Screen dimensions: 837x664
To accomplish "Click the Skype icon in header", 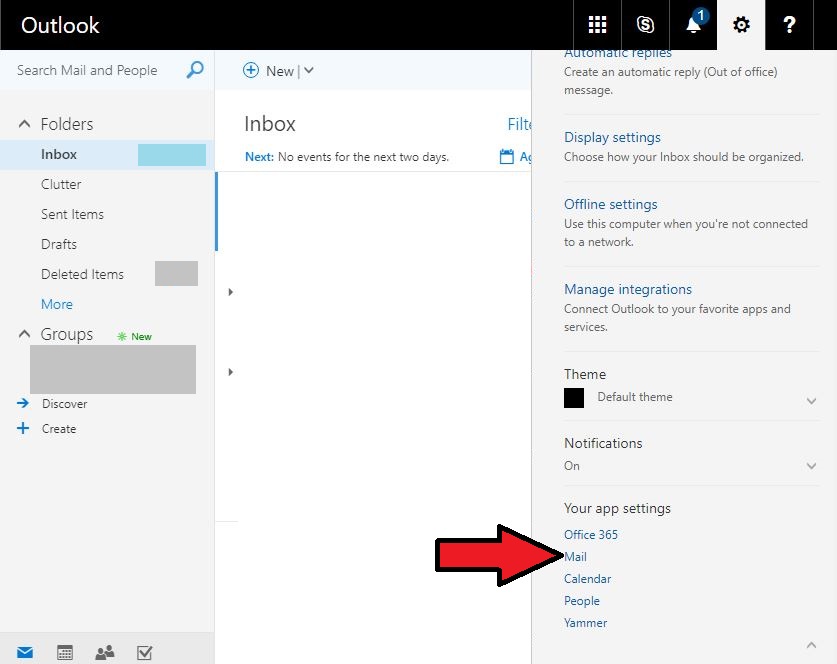I will tap(645, 25).
